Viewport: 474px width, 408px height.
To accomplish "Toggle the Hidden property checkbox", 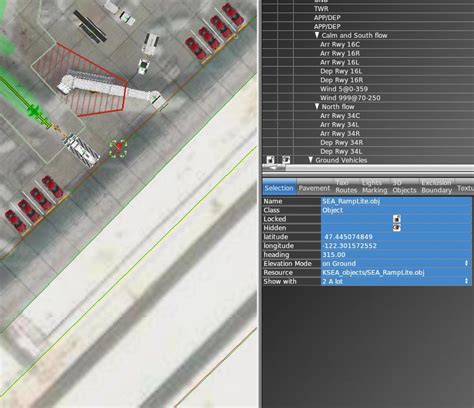I will click(x=396, y=228).
